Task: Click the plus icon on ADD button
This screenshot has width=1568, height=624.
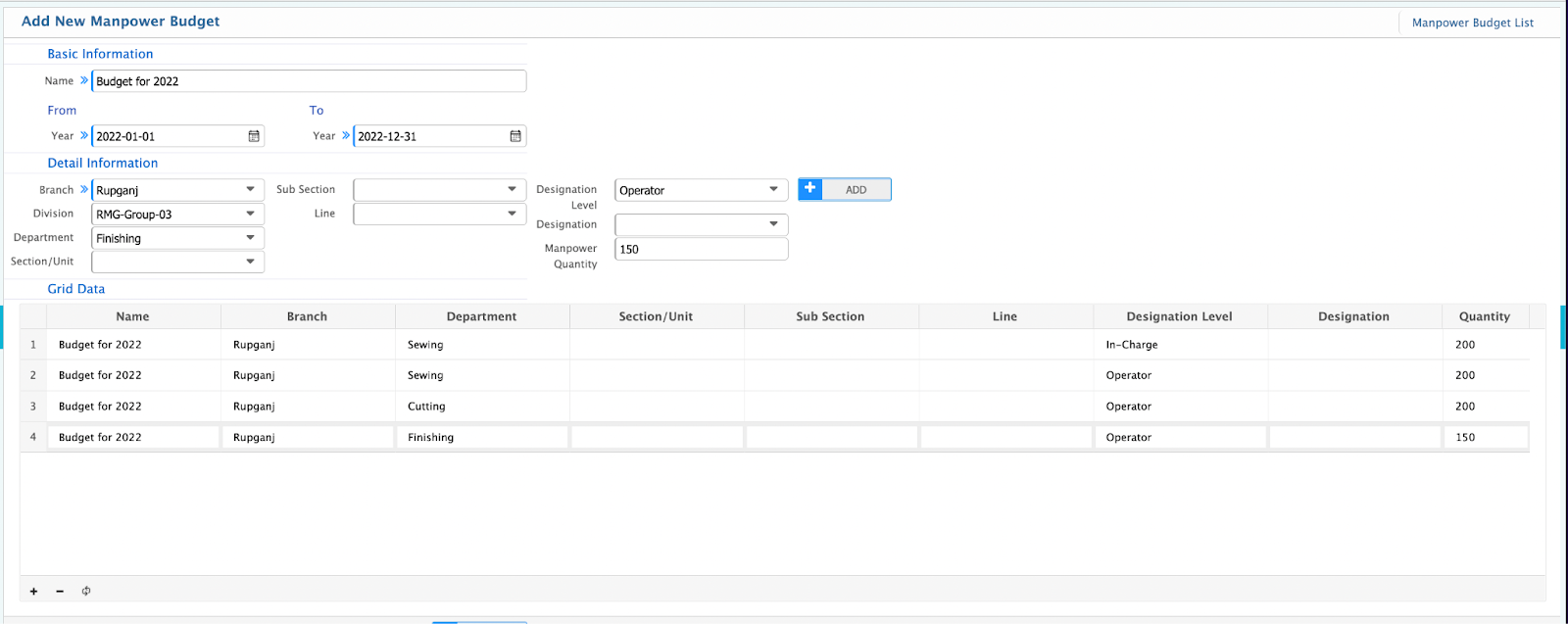Action: pos(810,189)
